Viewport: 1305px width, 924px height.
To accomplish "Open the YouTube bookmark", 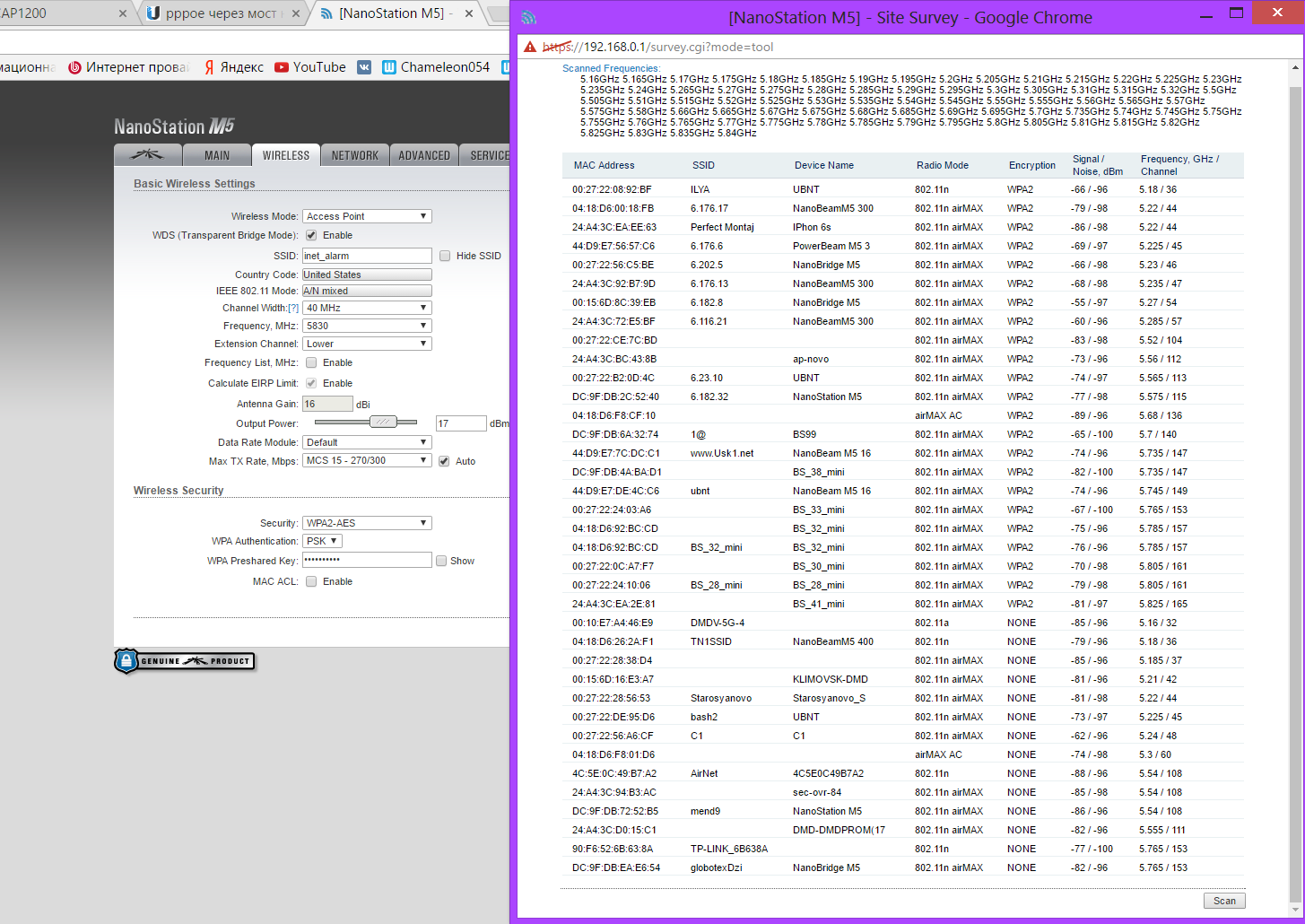I will (x=310, y=67).
